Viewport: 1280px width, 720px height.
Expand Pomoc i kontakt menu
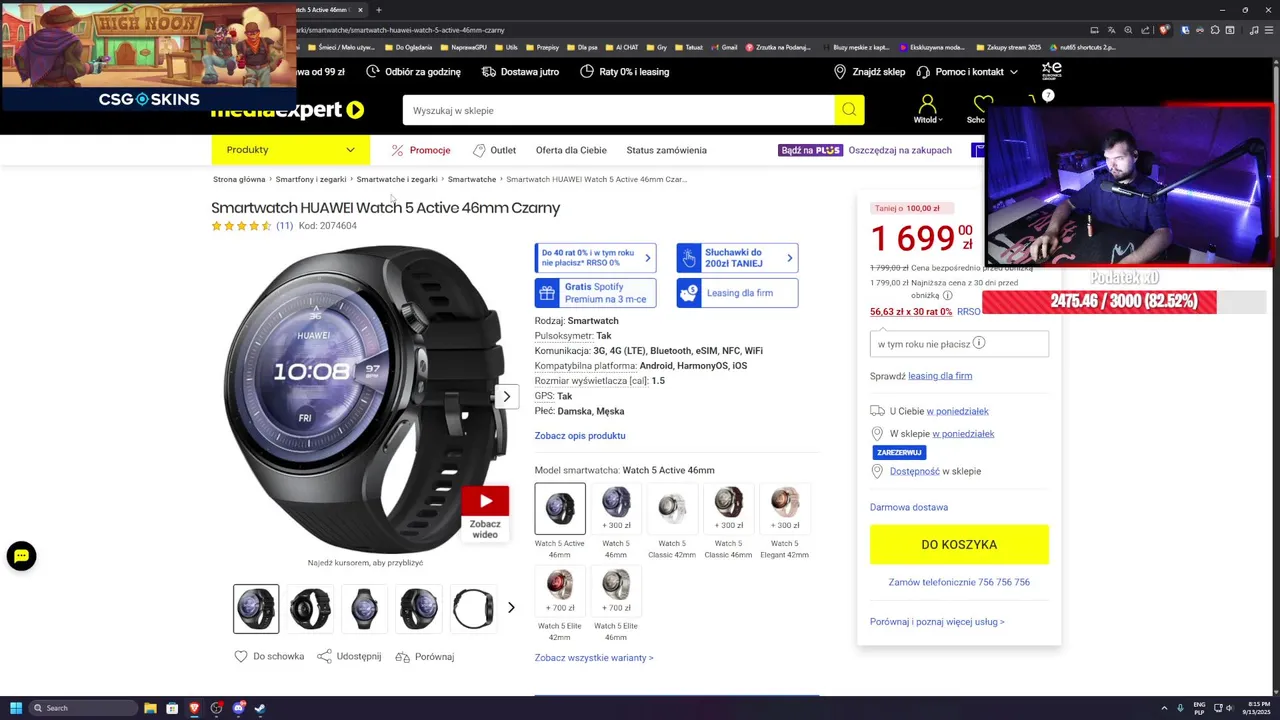coord(976,72)
